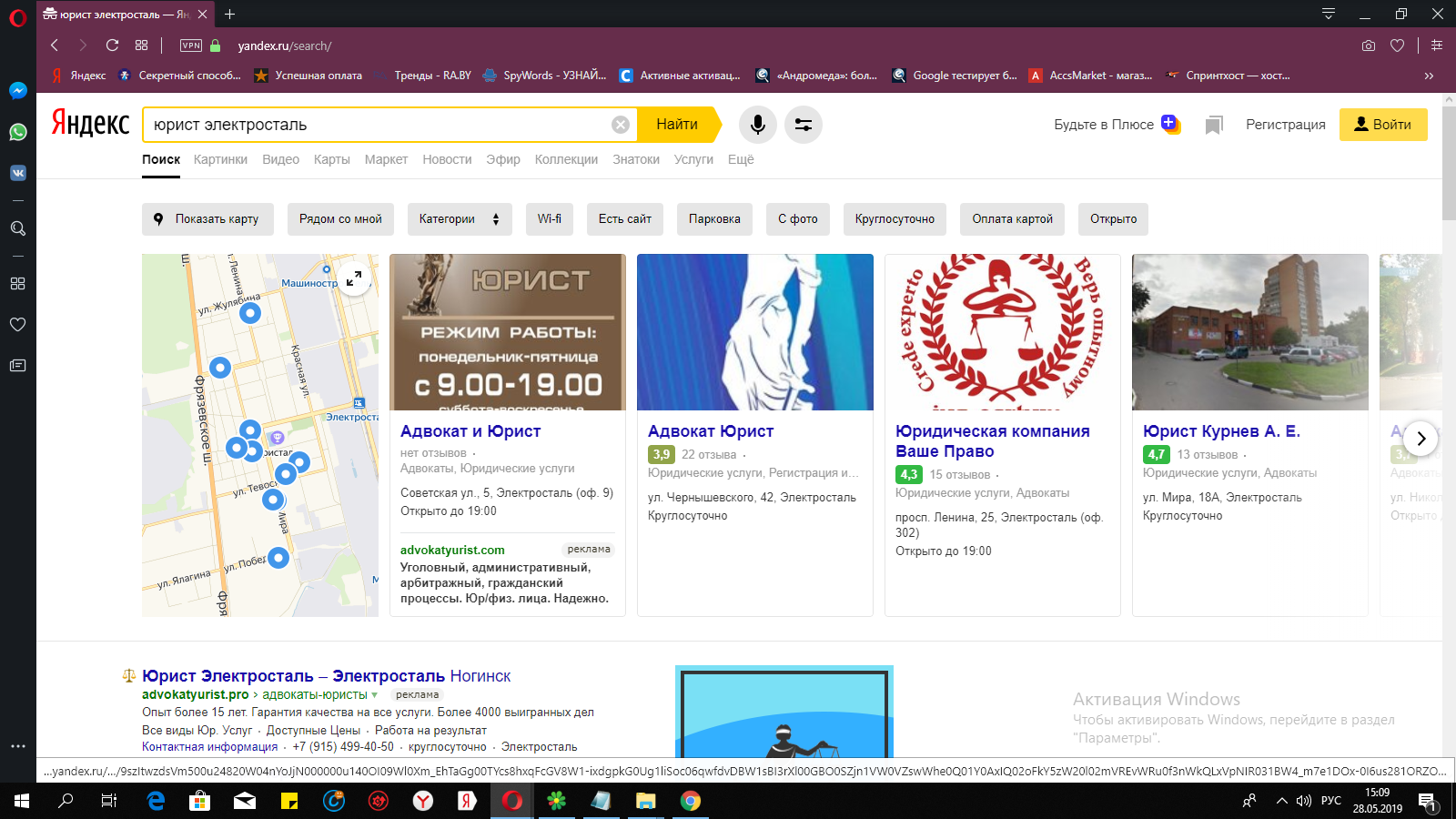The image size is (1456, 819).
Task: Open sidebar setup three-dots menu
Action: tap(18, 746)
